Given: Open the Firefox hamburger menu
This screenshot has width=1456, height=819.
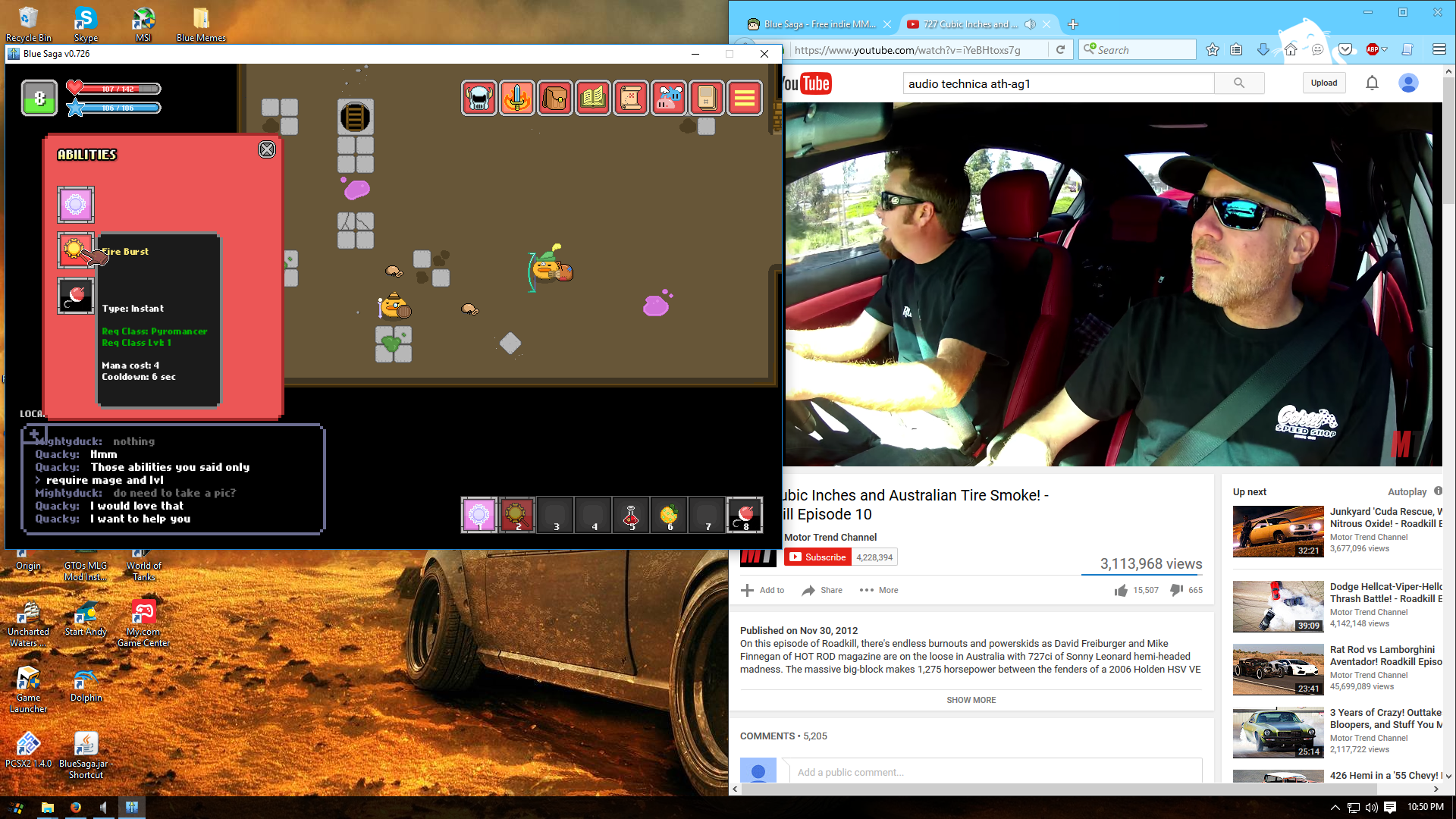Looking at the screenshot, I should [1439, 50].
